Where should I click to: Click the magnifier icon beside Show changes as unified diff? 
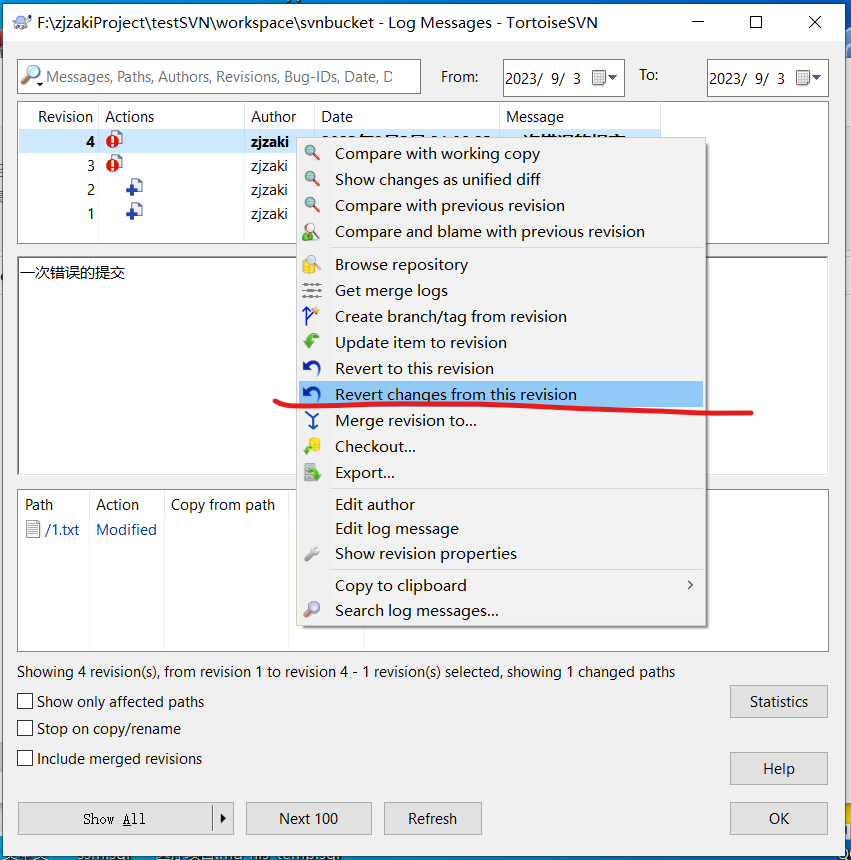(x=312, y=178)
